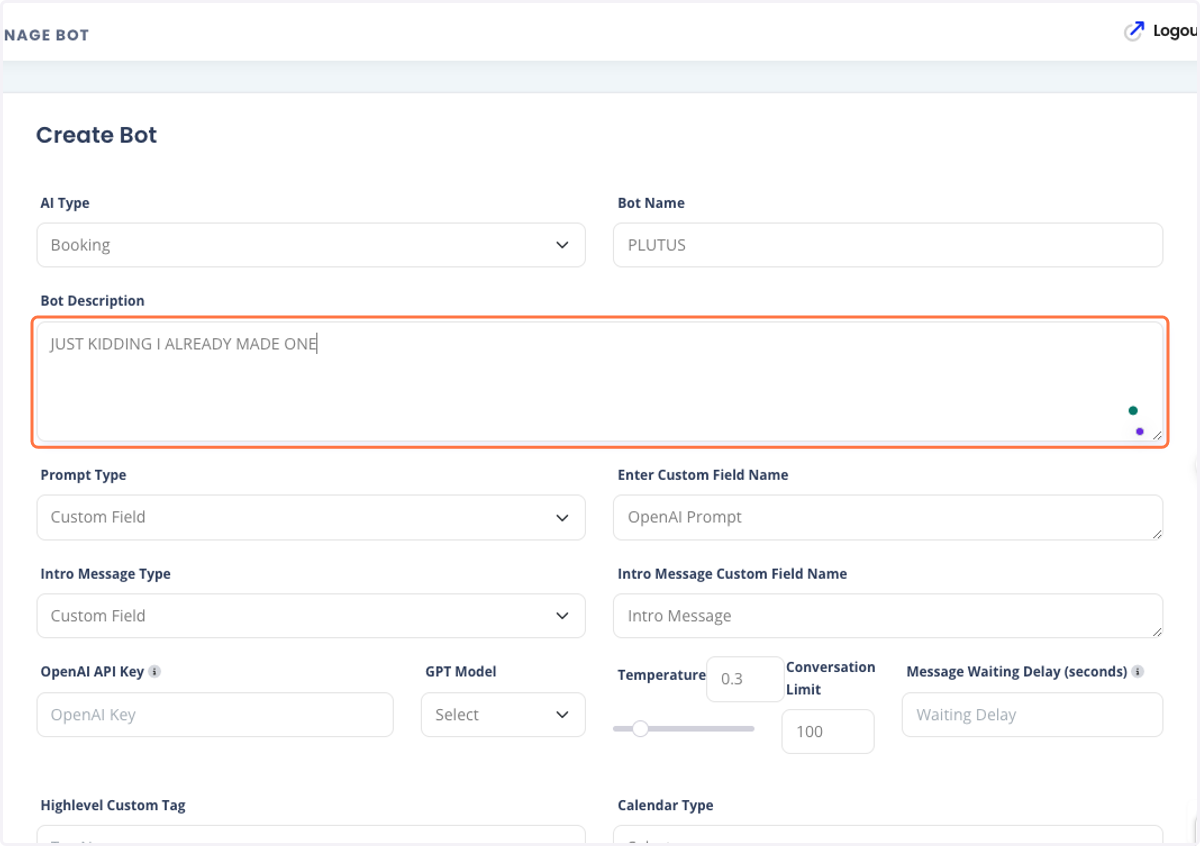
Task: Click the Bot Name field containing PLUTUS
Action: pyautogui.click(x=888, y=245)
